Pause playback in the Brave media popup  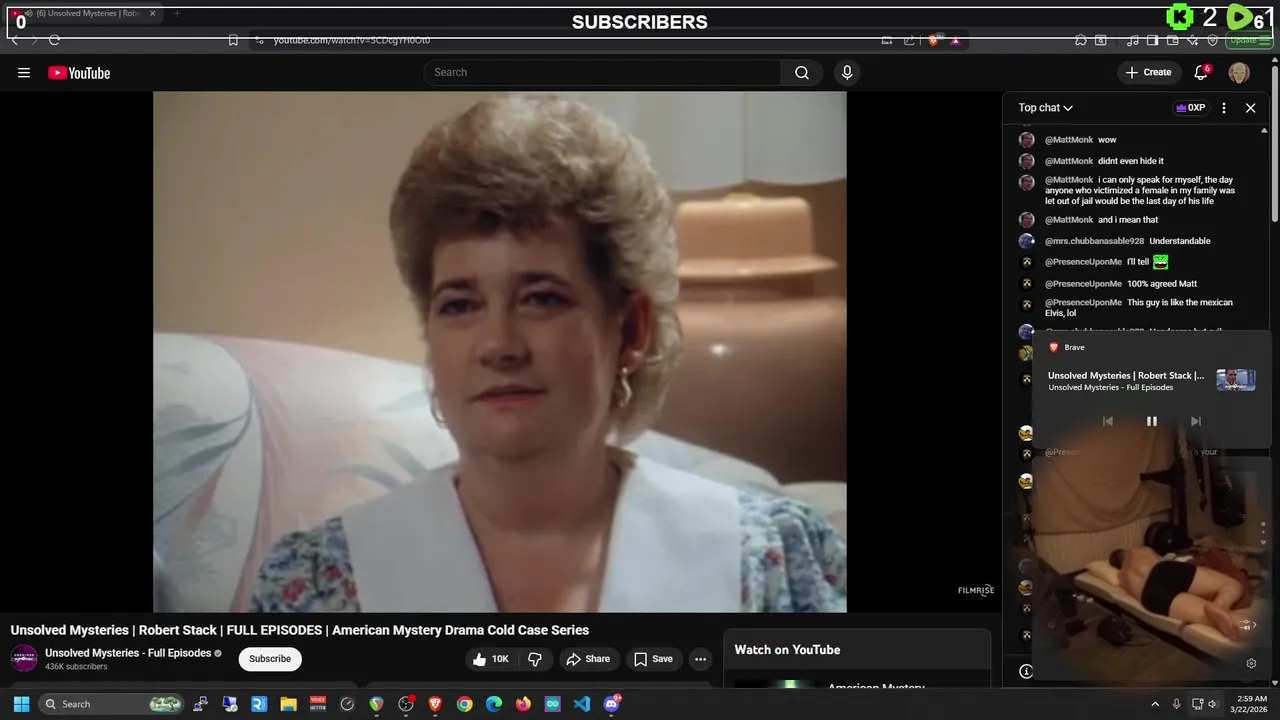1152,422
